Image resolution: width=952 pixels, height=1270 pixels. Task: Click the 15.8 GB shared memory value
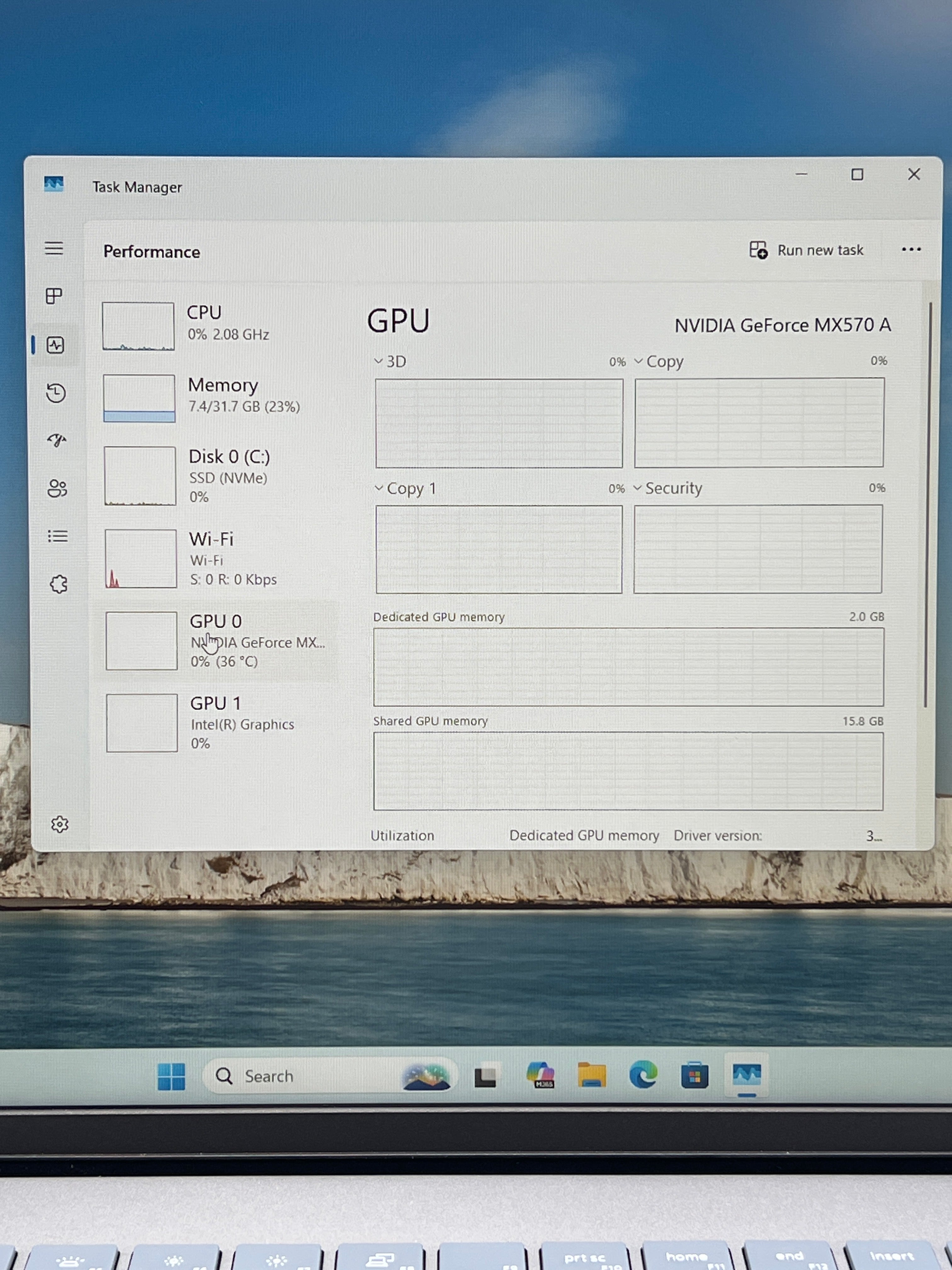[863, 721]
